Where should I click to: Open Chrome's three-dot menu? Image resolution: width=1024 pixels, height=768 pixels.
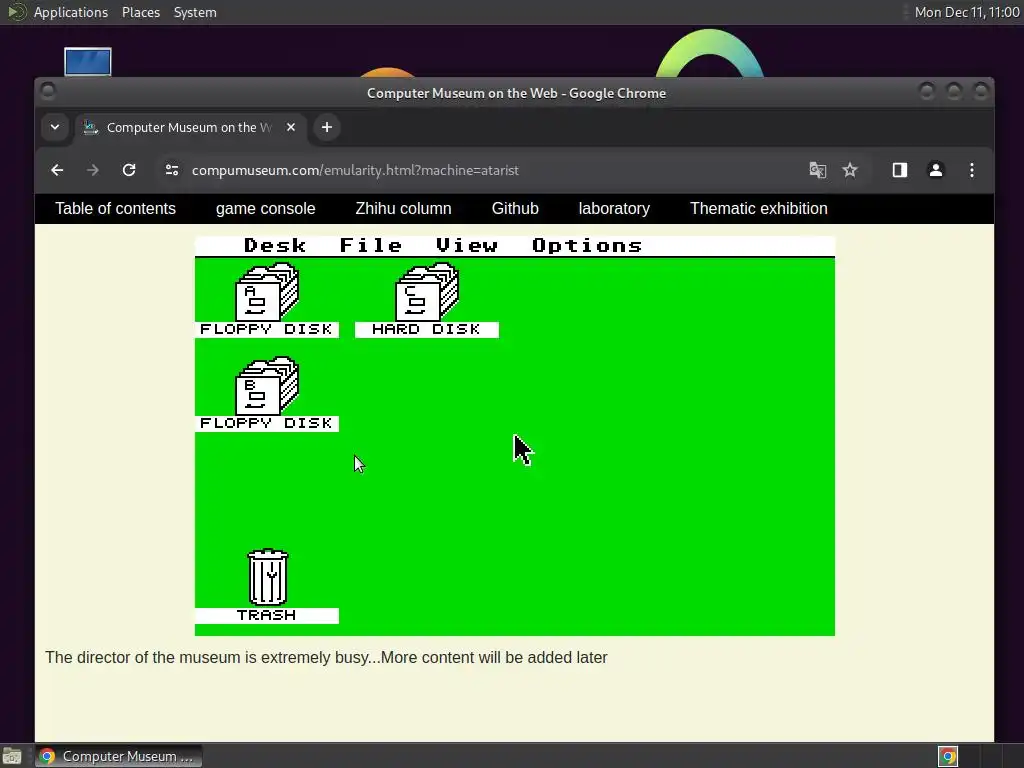point(972,170)
